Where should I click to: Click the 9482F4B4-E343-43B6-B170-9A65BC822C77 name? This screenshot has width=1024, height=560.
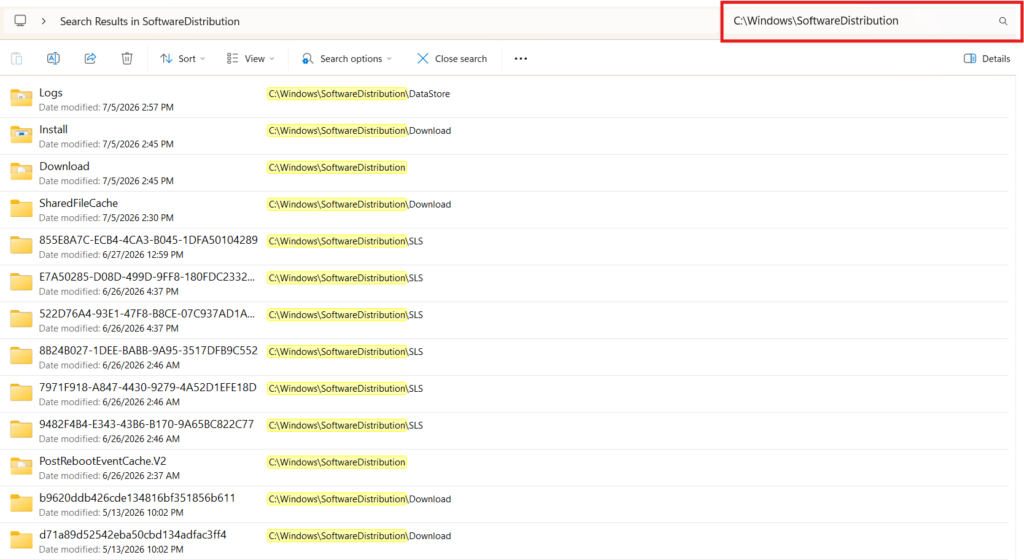point(146,424)
